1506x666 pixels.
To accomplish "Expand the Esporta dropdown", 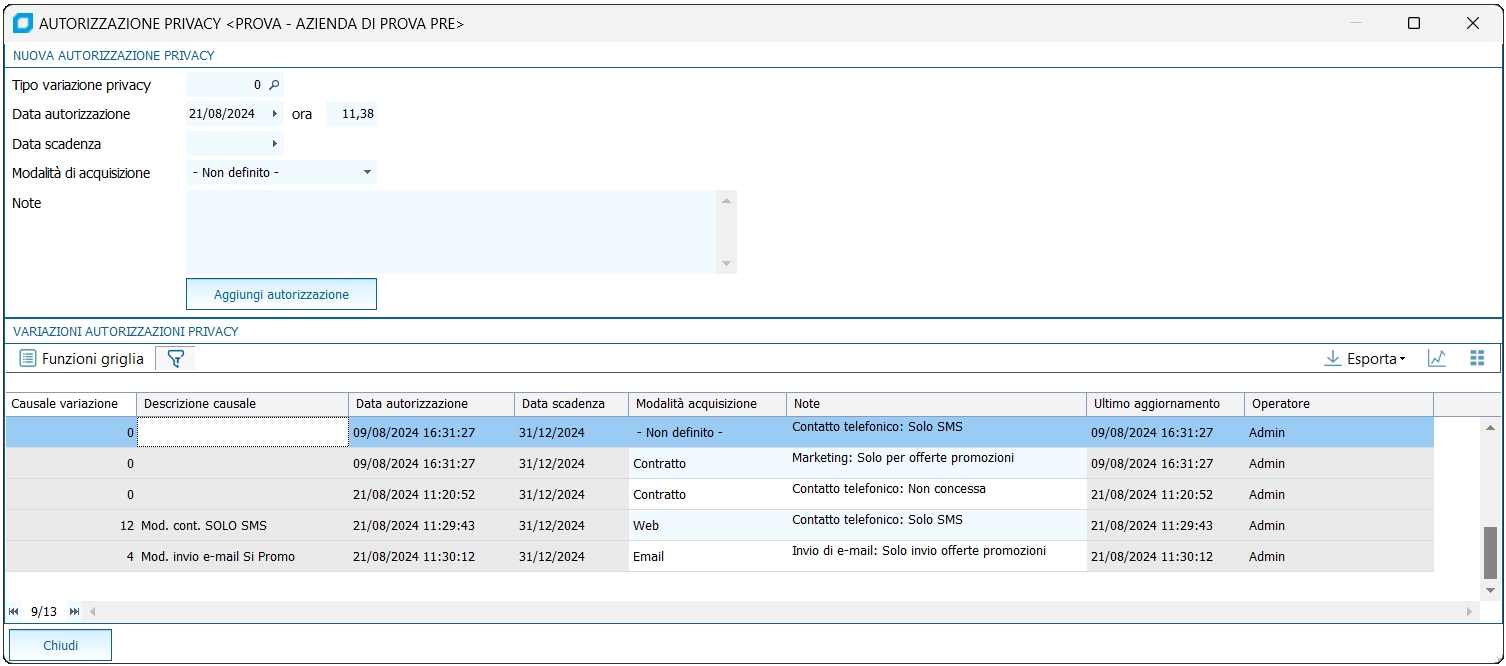I will [1365, 359].
